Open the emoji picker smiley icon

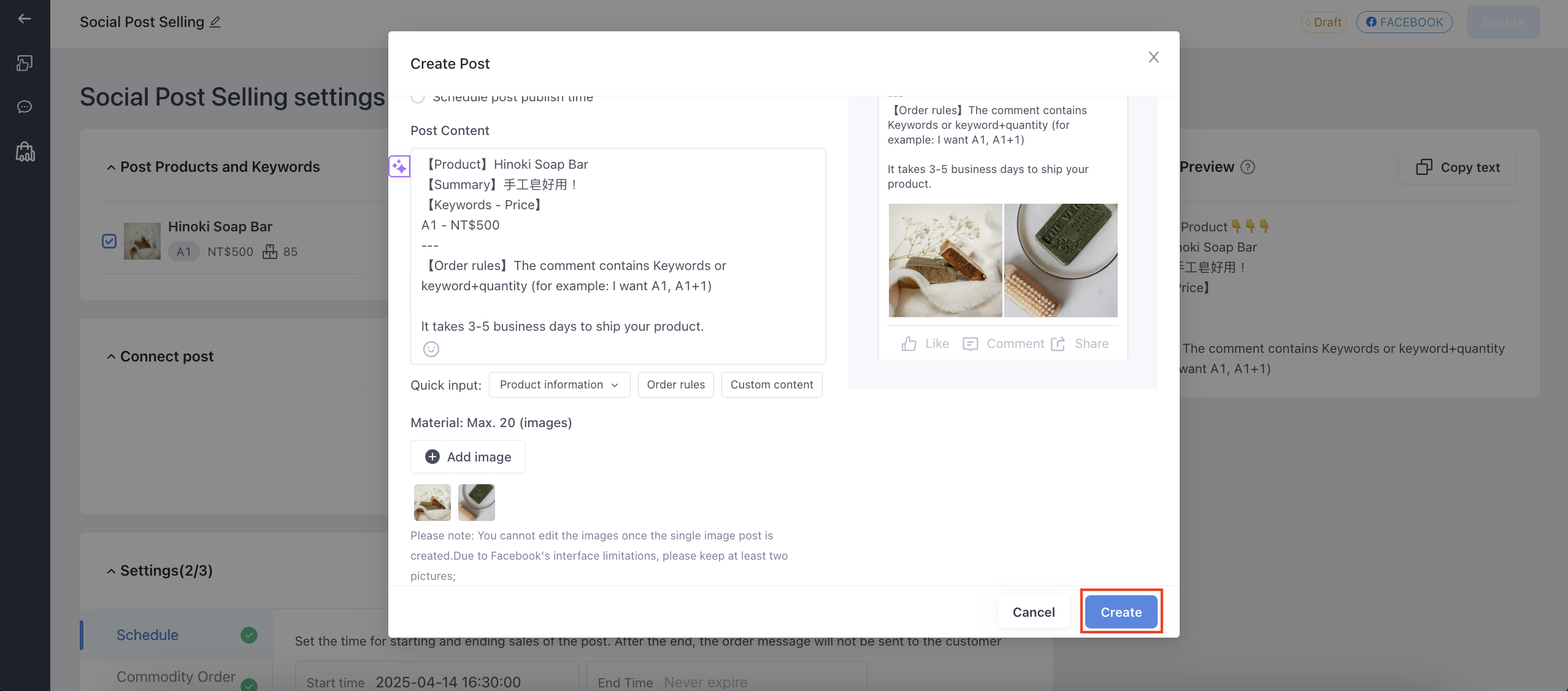point(431,349)
